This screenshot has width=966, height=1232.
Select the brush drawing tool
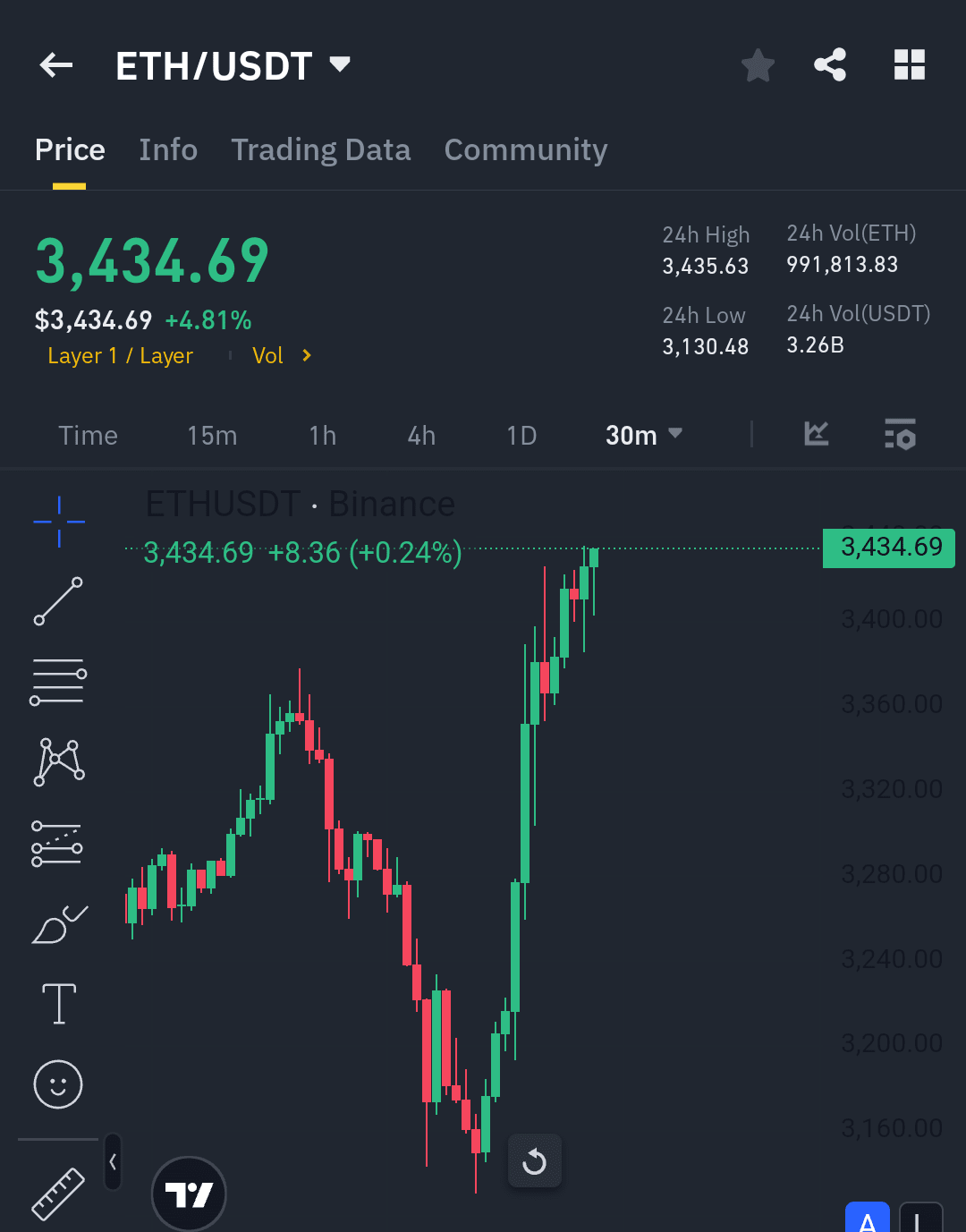point(59,925)
